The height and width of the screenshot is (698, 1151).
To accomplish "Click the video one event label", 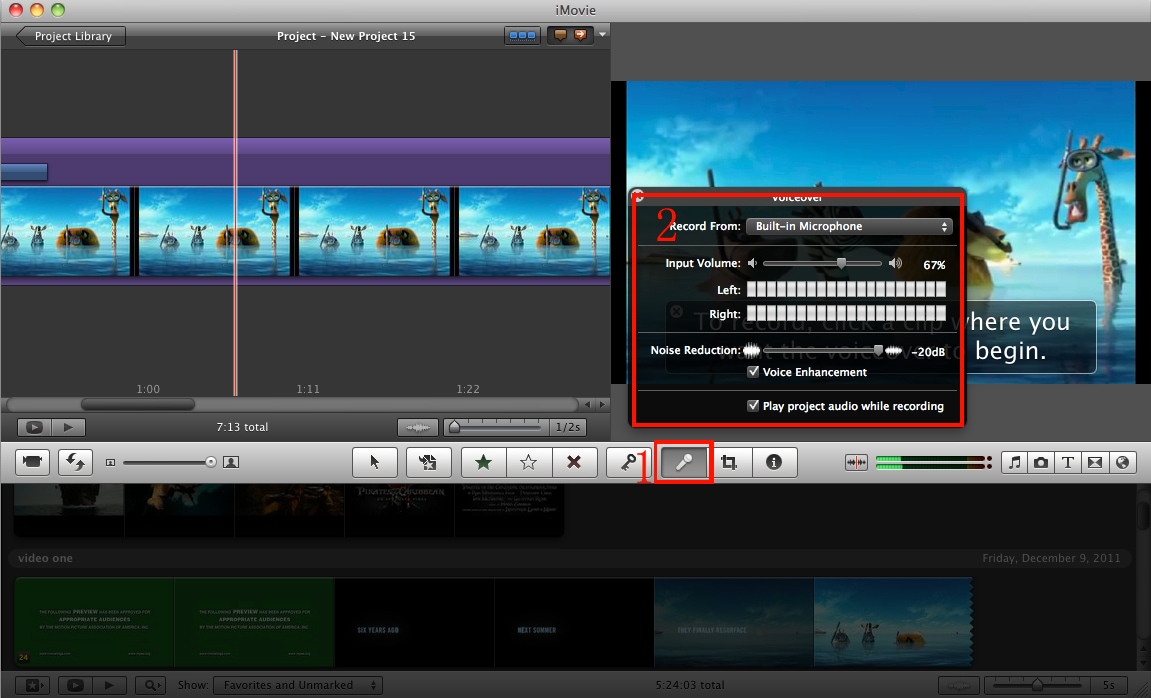I will click(46, 558).
